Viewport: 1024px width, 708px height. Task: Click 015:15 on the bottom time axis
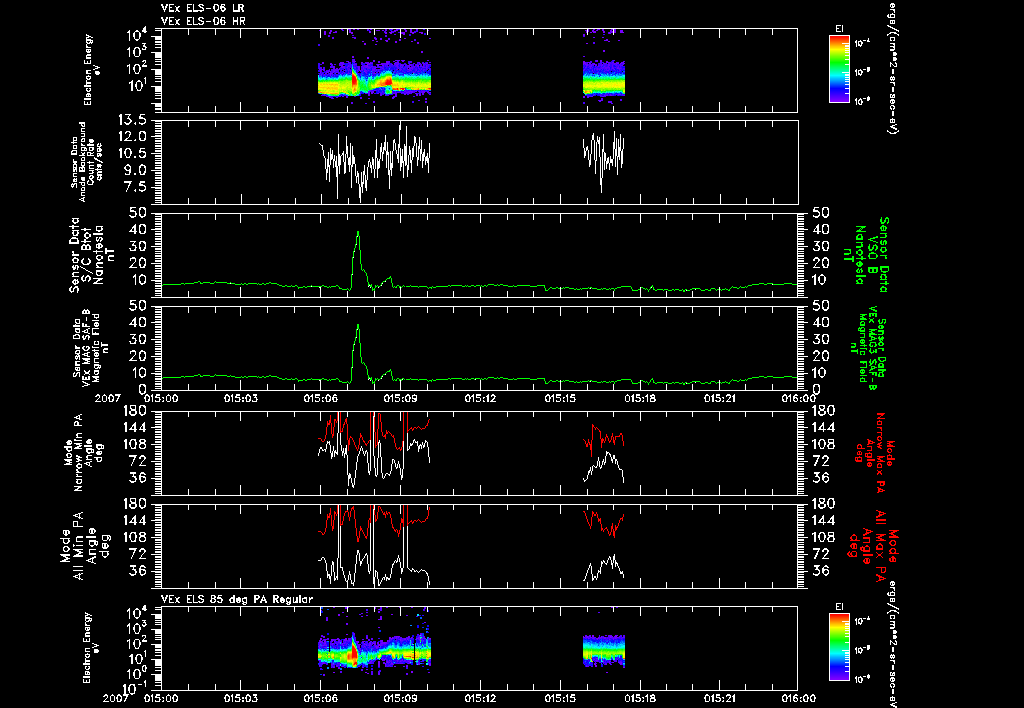tap(560, 698)
